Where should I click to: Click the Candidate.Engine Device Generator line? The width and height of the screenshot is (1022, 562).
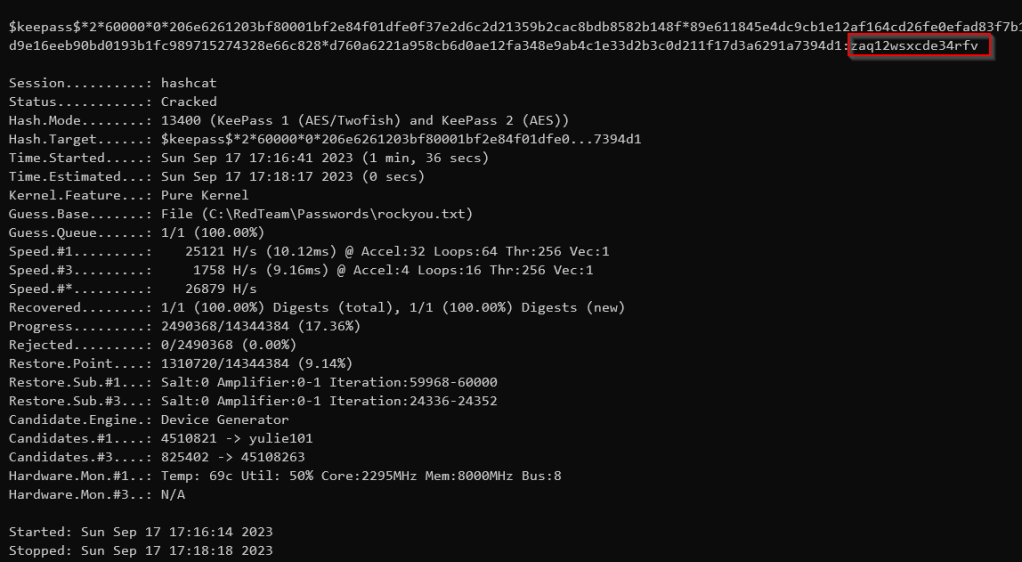[x=224, y=420]
